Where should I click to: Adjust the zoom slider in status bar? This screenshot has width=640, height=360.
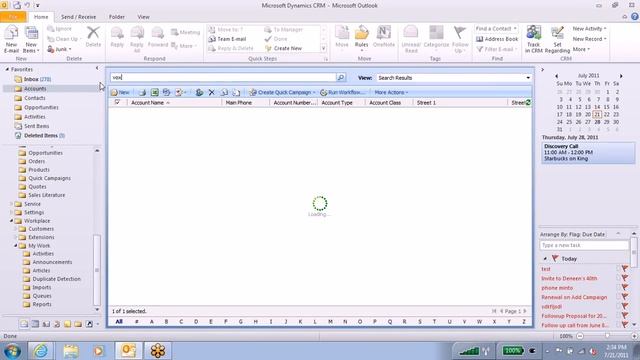pos(607,336)
